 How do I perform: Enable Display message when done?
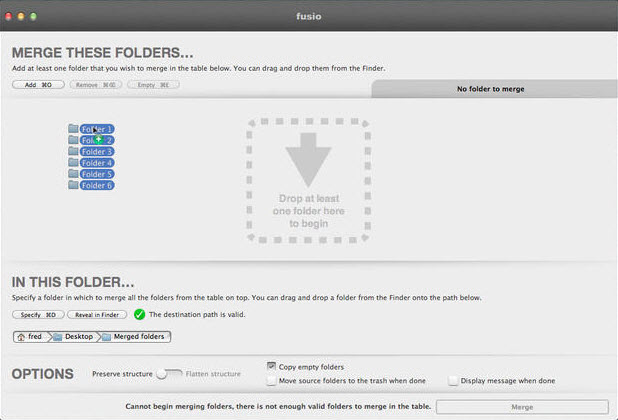click(453, 381)
